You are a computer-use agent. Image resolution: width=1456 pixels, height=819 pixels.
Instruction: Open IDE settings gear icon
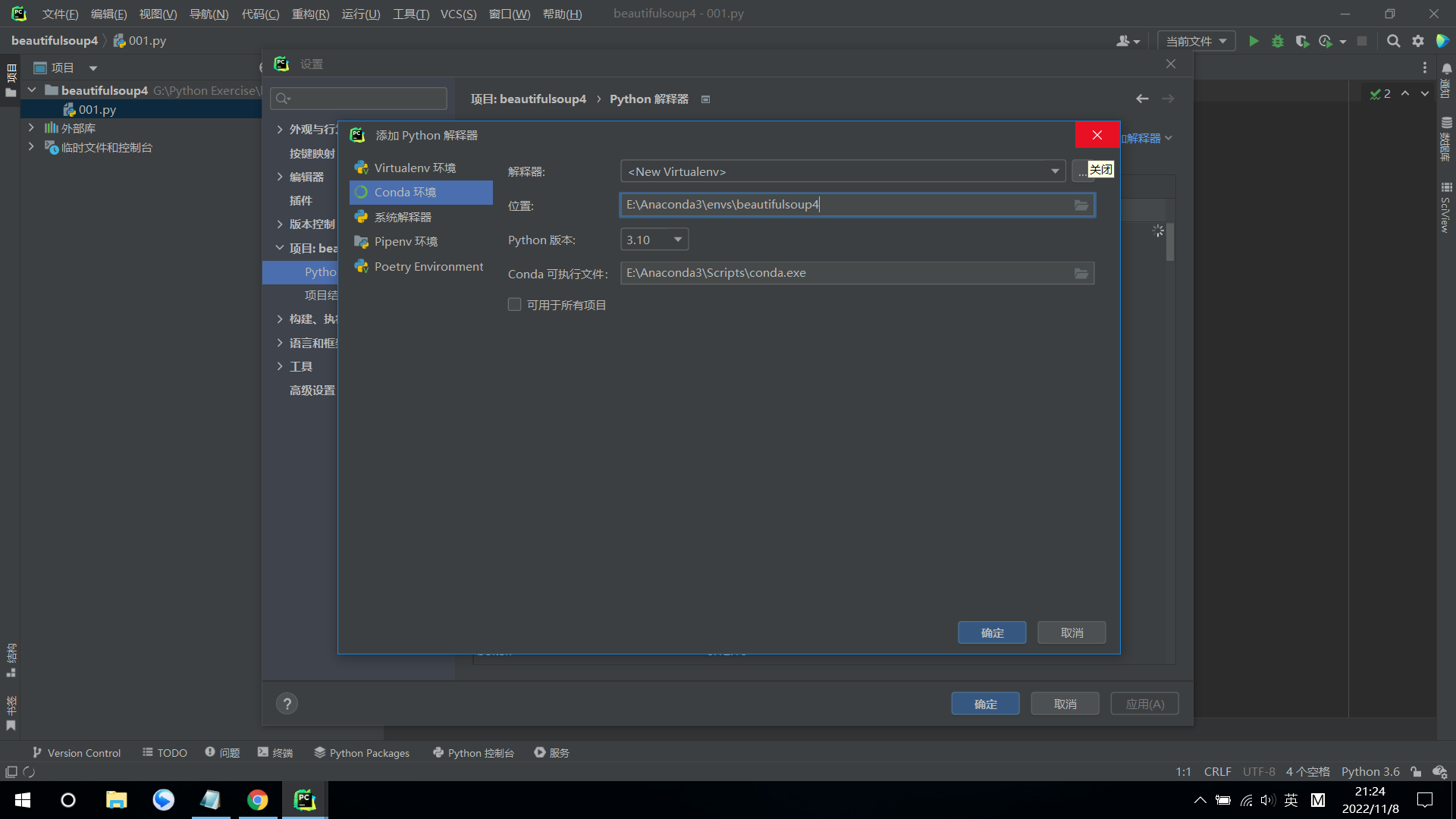(x=1418, y=41)
